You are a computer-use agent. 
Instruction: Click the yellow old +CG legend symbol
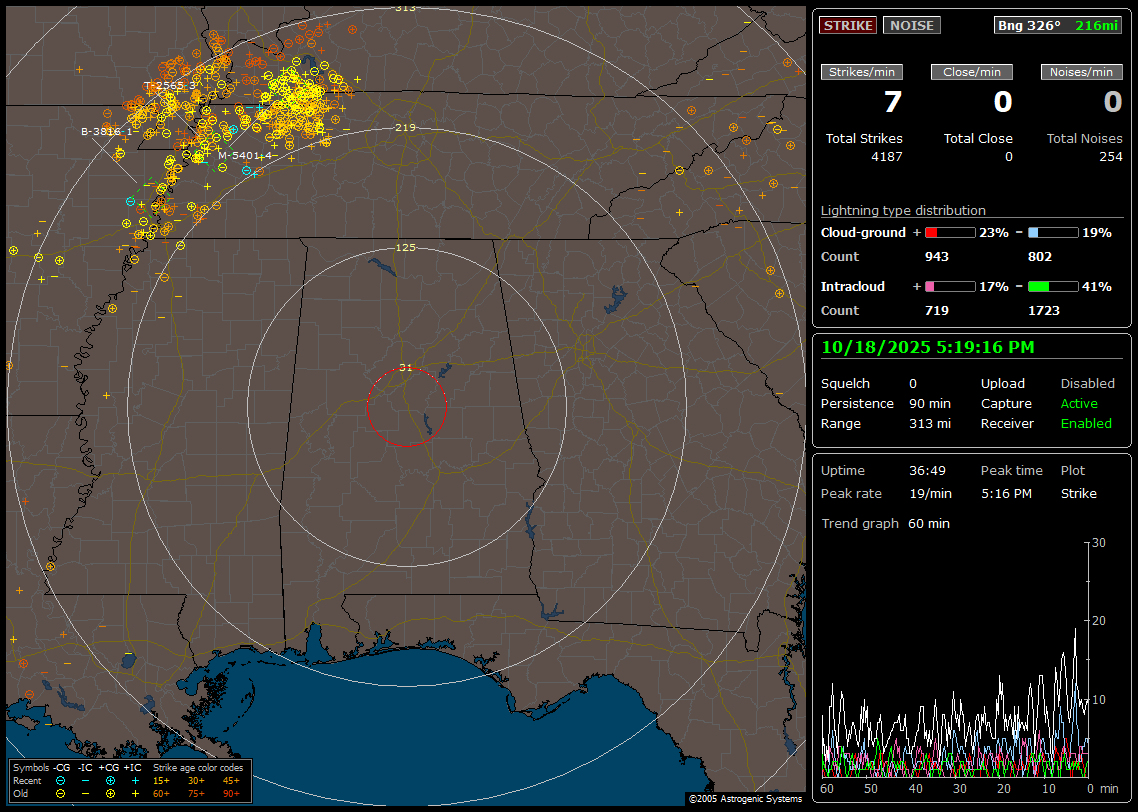click(x=110, y=793)
